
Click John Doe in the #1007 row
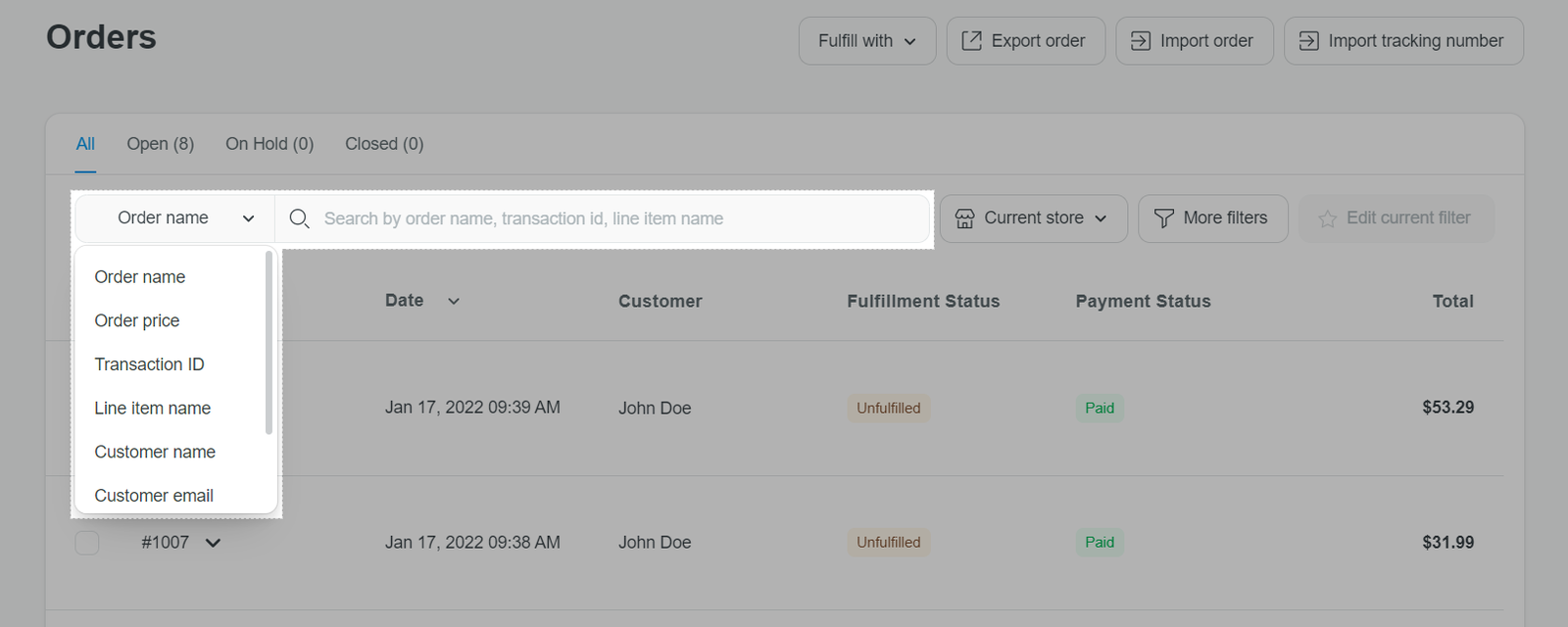(x=655, y=543)
